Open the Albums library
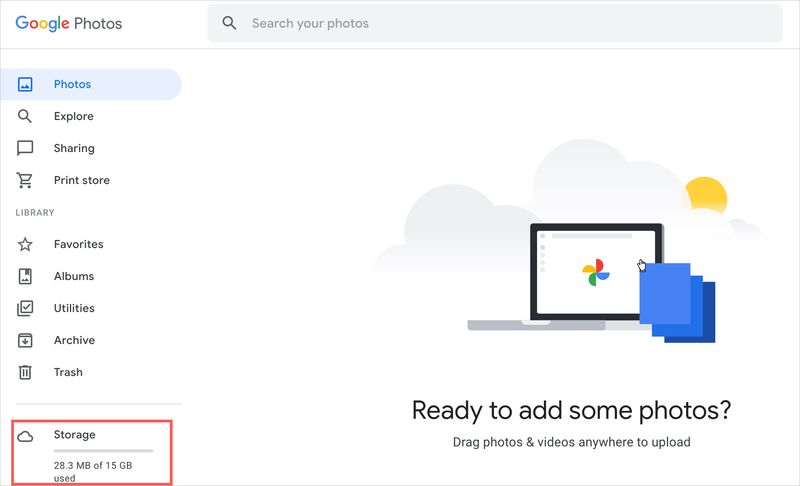800x486 pixels. (x=74, y=276)
